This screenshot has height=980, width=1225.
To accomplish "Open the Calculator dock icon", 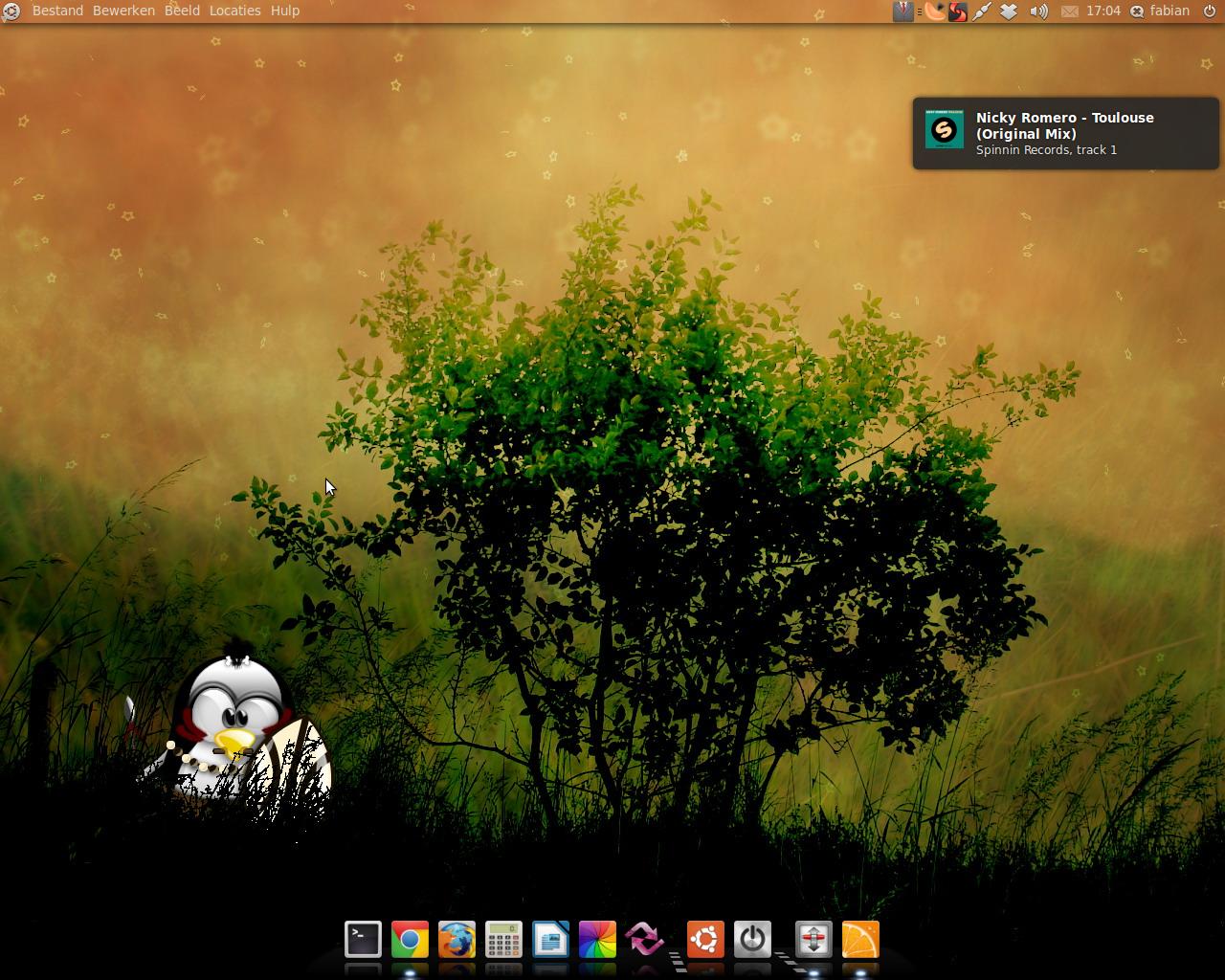I will click(503, 939).
